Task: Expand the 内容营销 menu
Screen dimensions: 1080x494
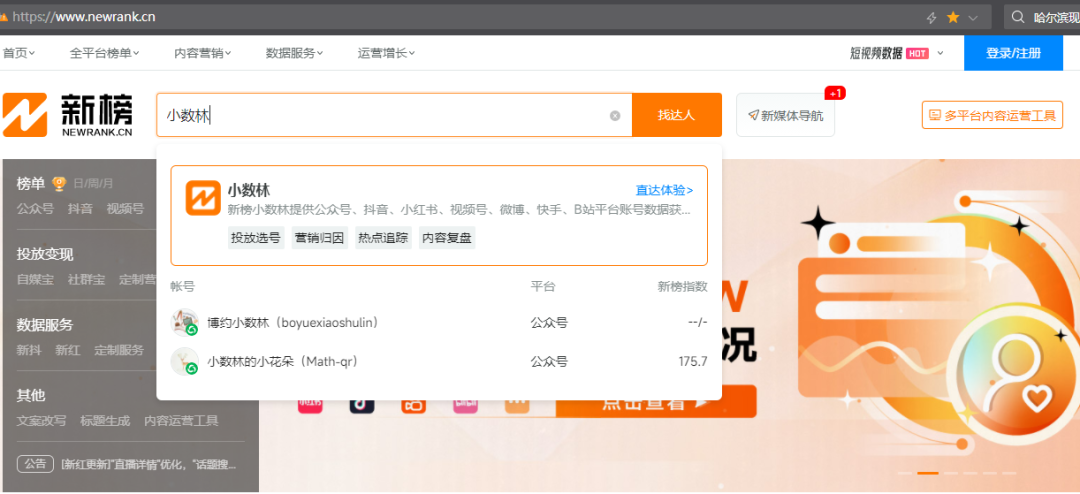Action: [x=202, y=53]
